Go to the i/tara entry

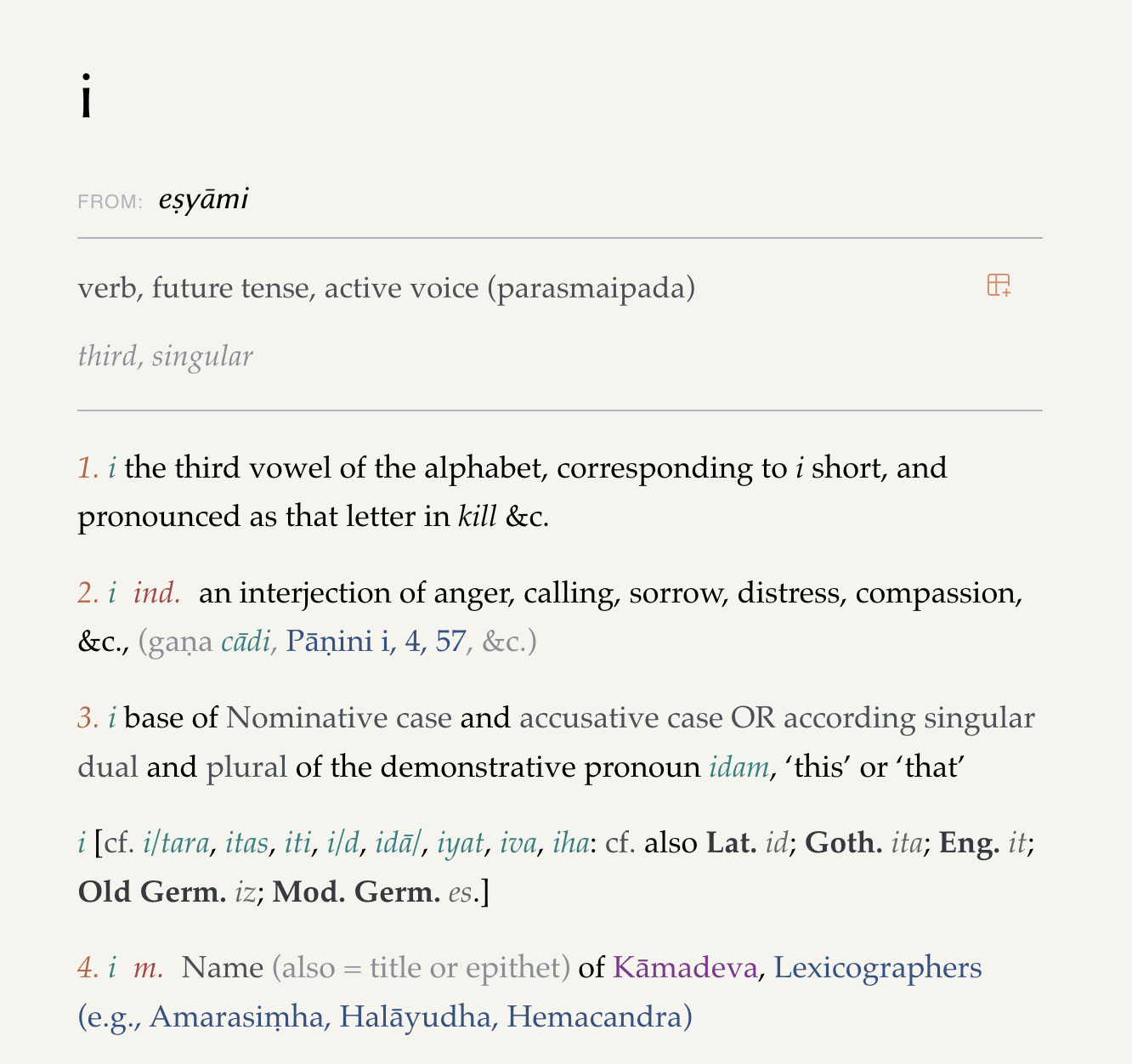(x=176, y=843)
